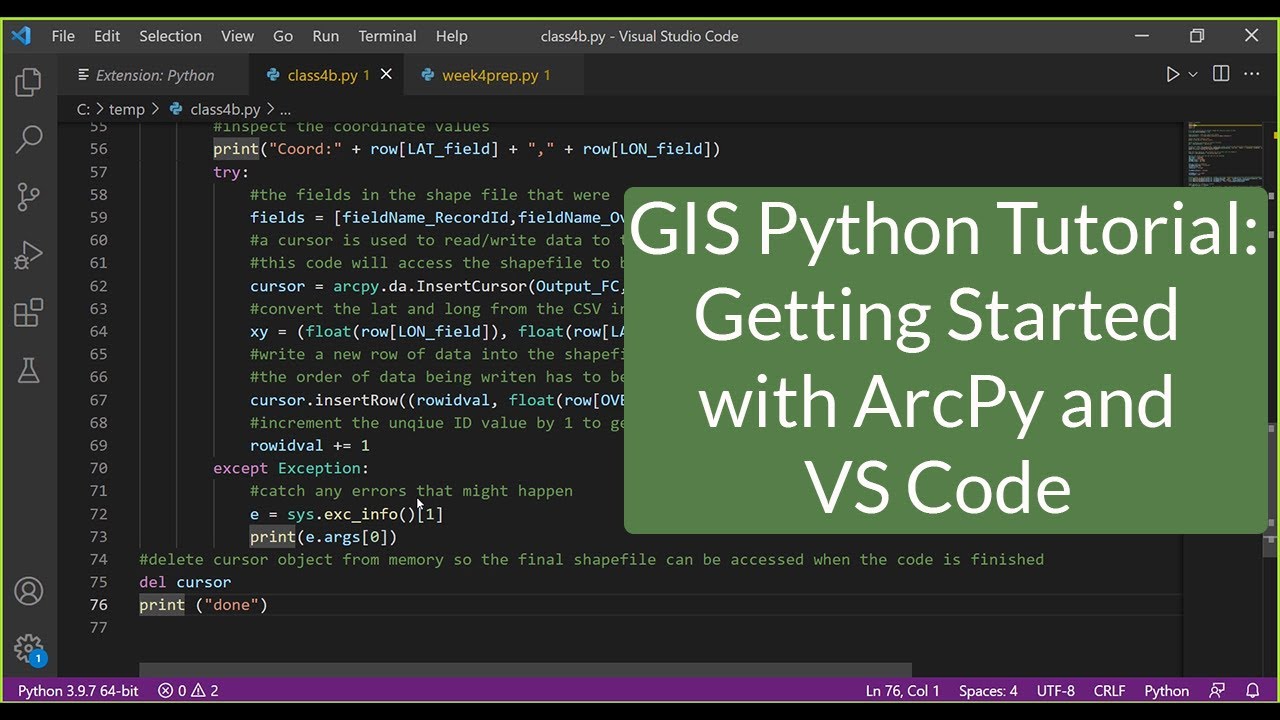This screenshot has height=720, width=1280.
Task: Run Python file with play icon
Action: tap(1172, 75)
